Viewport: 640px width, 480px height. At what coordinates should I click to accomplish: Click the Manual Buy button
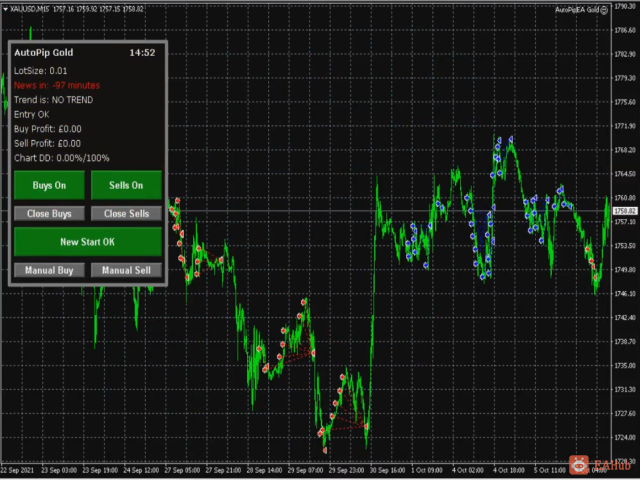pos(49,270)
